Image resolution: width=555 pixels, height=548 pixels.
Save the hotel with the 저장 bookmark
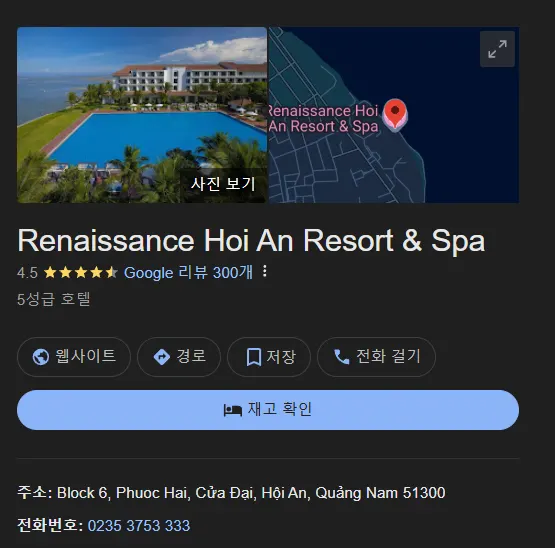[x=269, y=356]
